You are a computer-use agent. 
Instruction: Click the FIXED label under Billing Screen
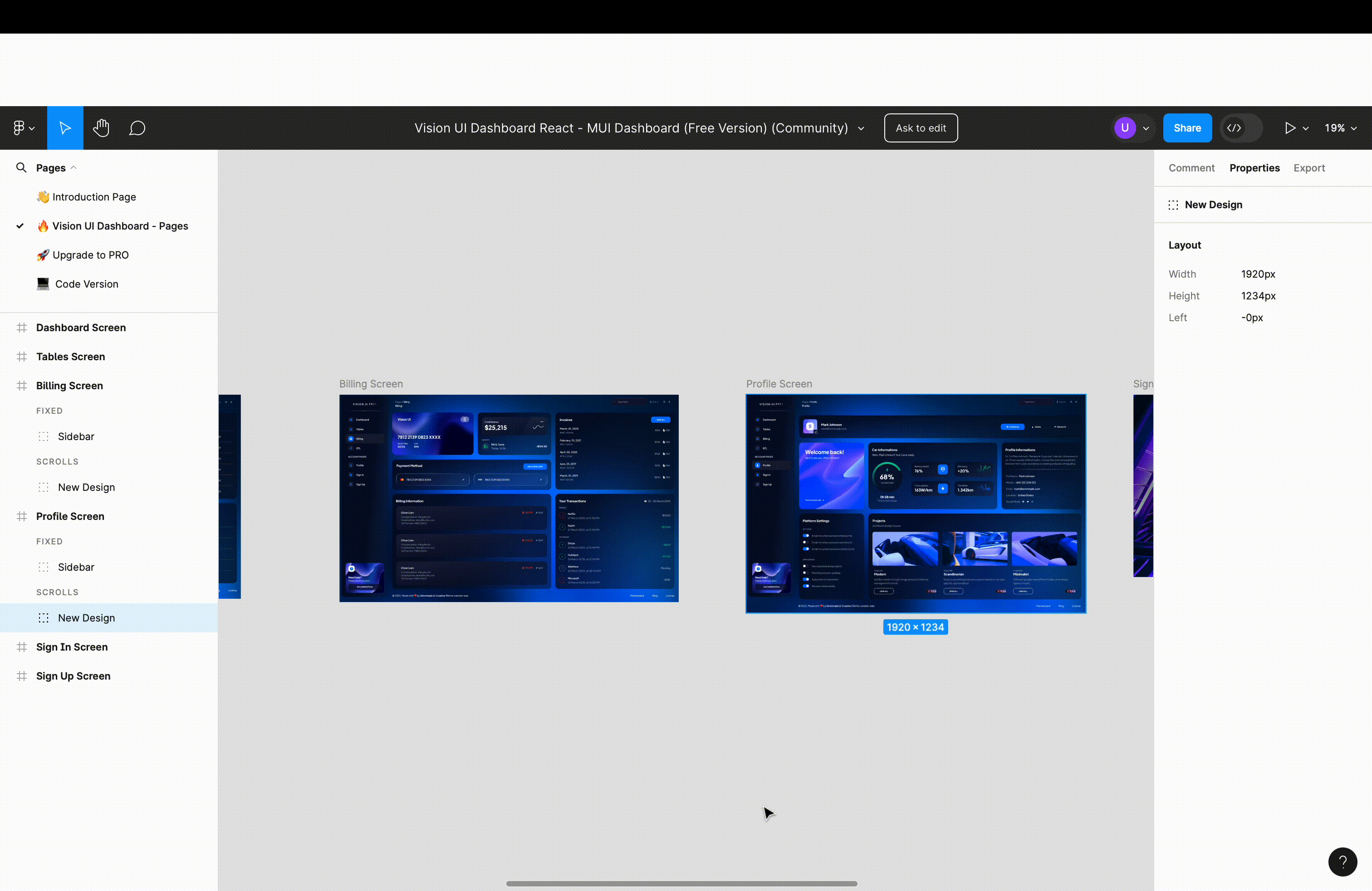(49, 411)
